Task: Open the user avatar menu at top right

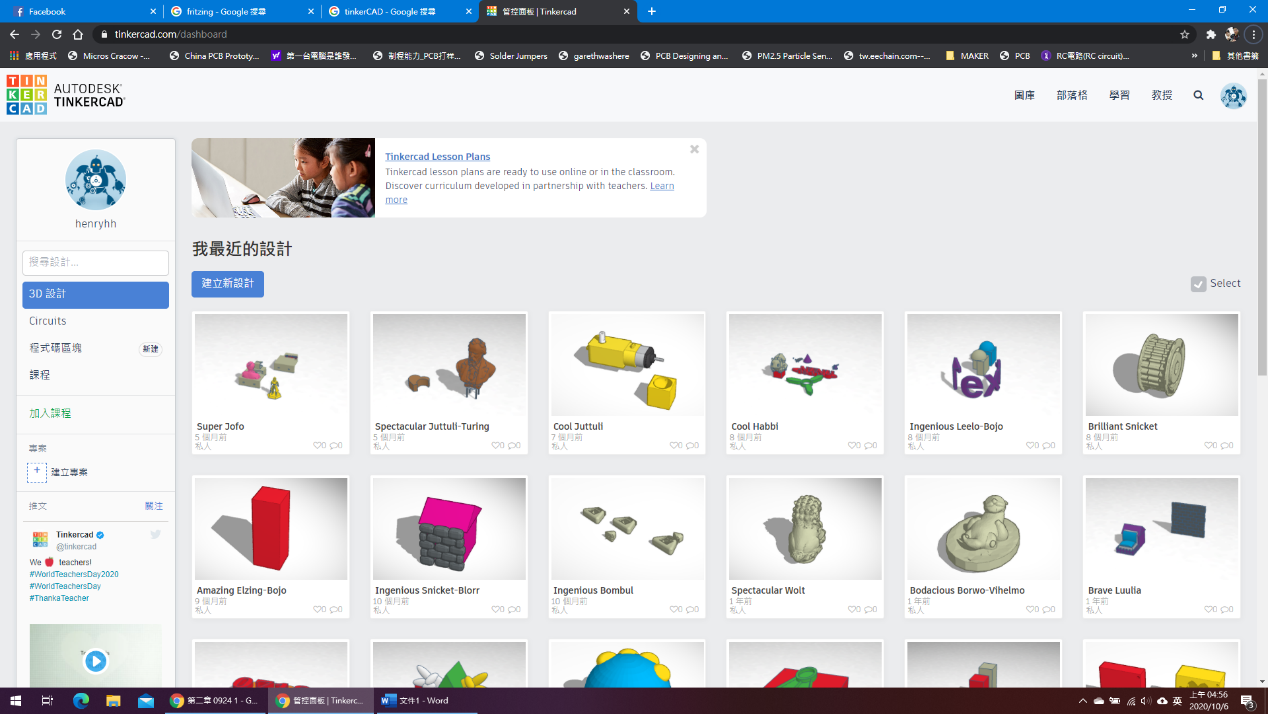Action: pos(1233,96)
